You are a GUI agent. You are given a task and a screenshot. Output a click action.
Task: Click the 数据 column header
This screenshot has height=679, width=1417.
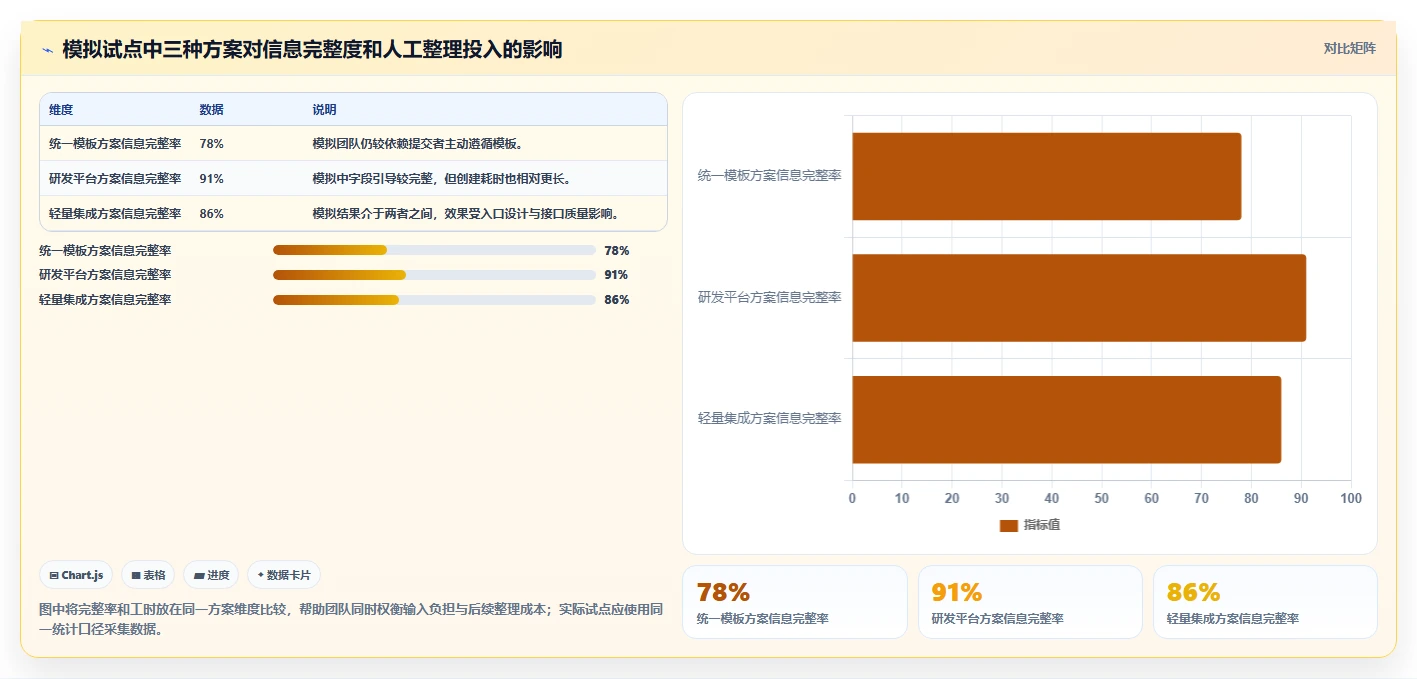pyautogui.click(x=211, y=110)
